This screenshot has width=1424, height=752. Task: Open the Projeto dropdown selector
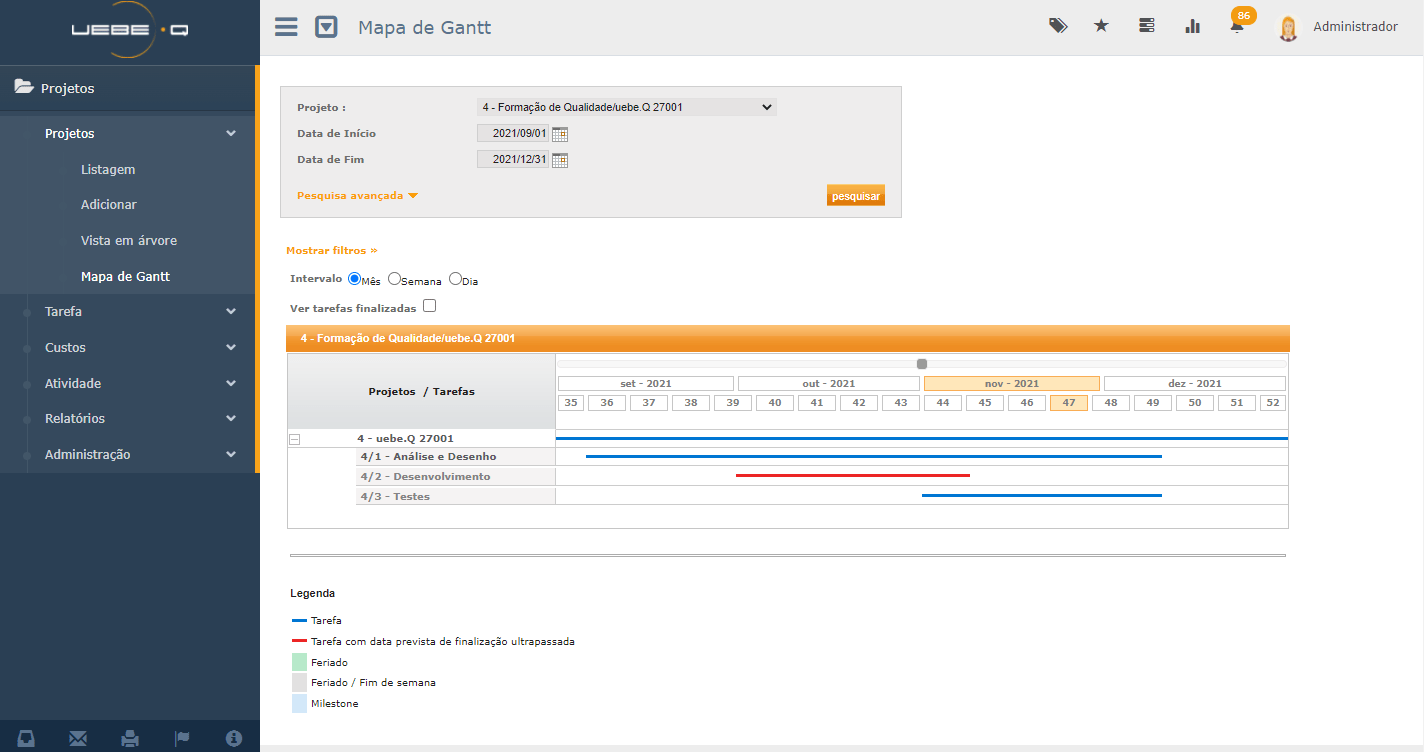point(626,107)
